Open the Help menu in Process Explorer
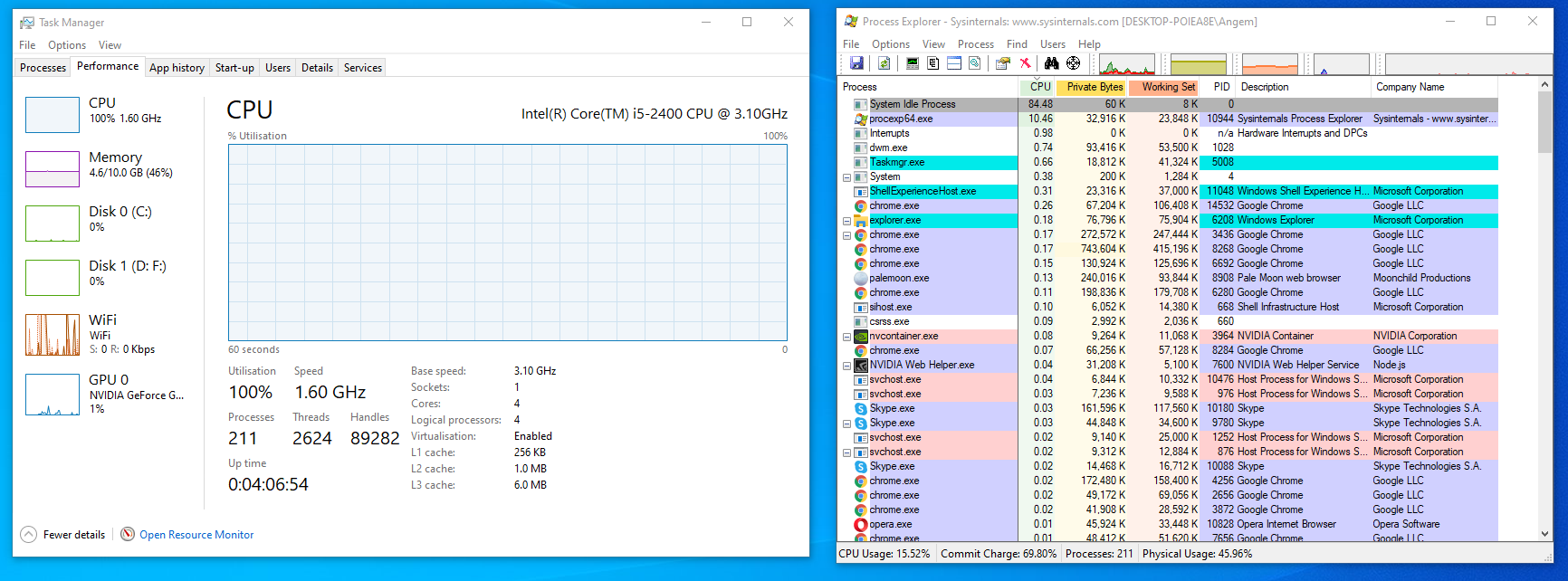Screen dimensions: 1568x581 [x=1089, y=43]
